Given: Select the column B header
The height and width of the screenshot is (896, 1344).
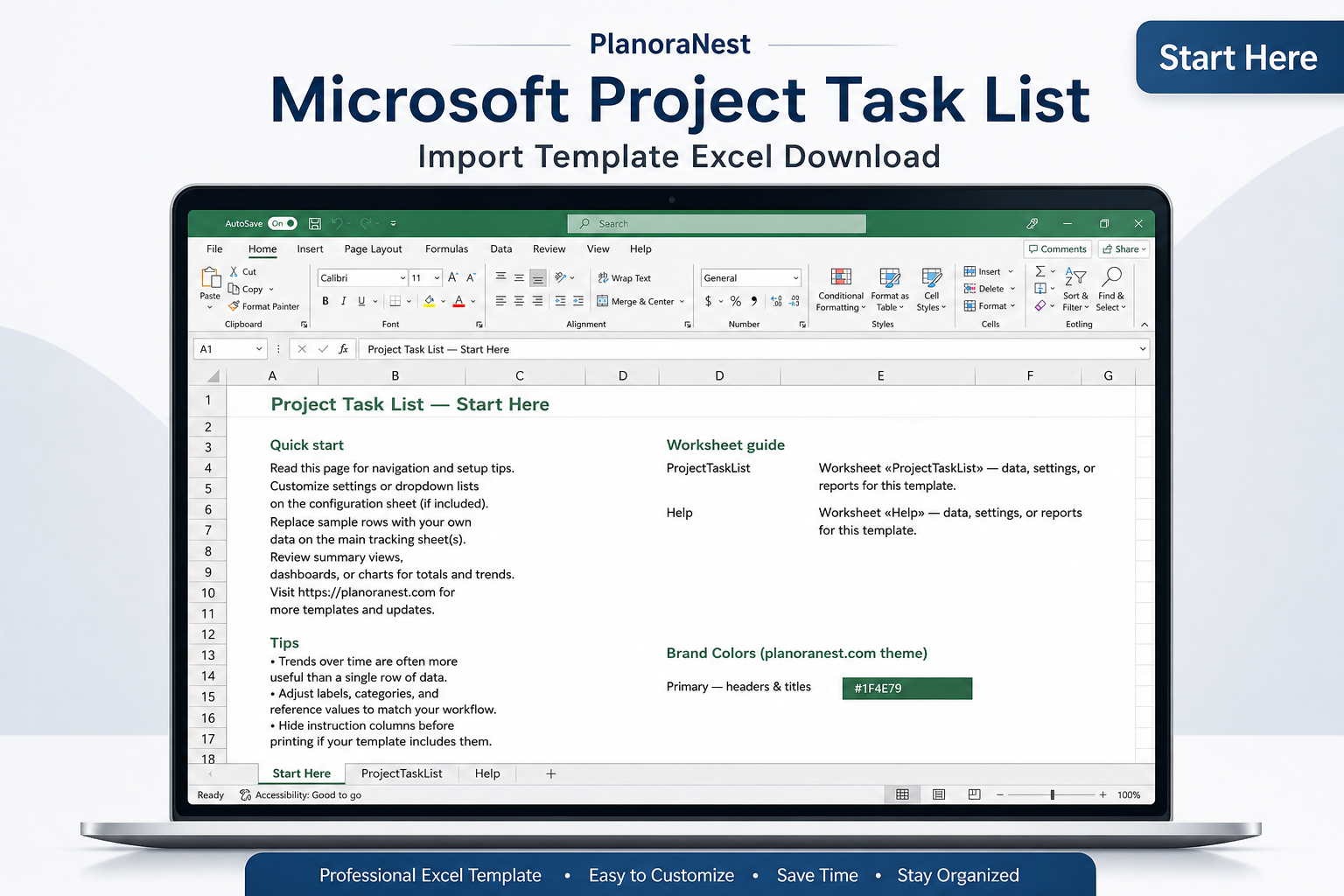Looking at the screenshot, I should tap(395, 376).
